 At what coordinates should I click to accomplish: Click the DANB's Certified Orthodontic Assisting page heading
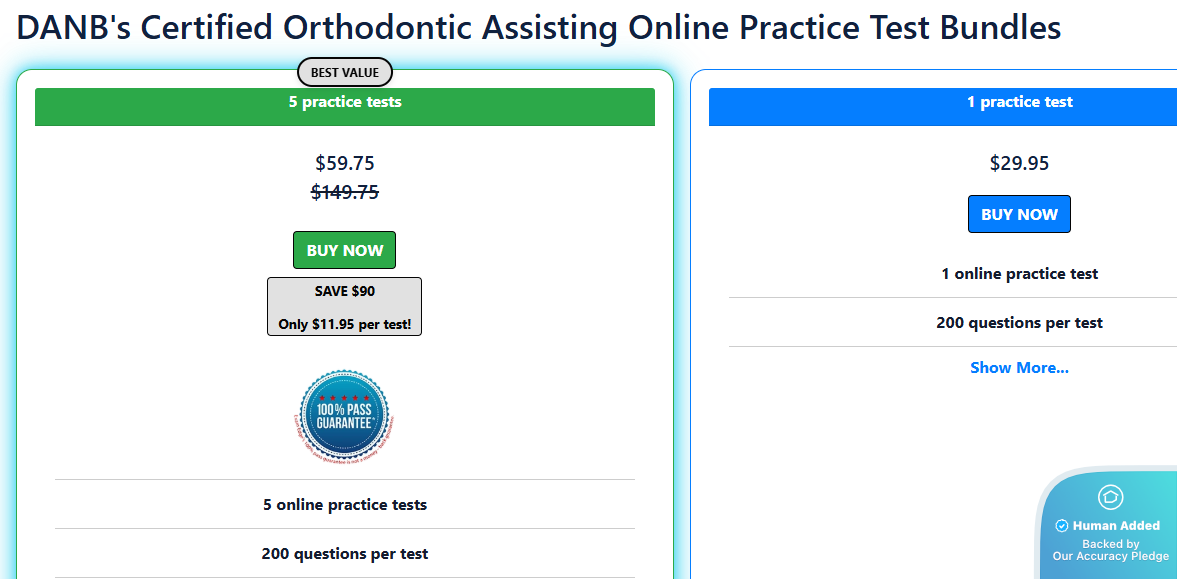click(539, 27)
